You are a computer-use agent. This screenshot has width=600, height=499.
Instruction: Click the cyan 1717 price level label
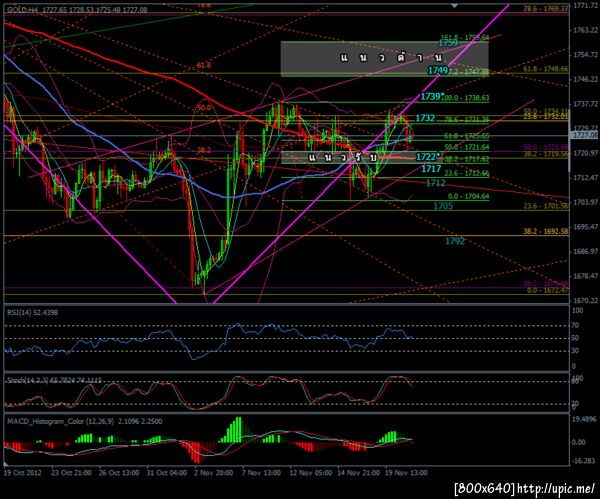[431, 169]
